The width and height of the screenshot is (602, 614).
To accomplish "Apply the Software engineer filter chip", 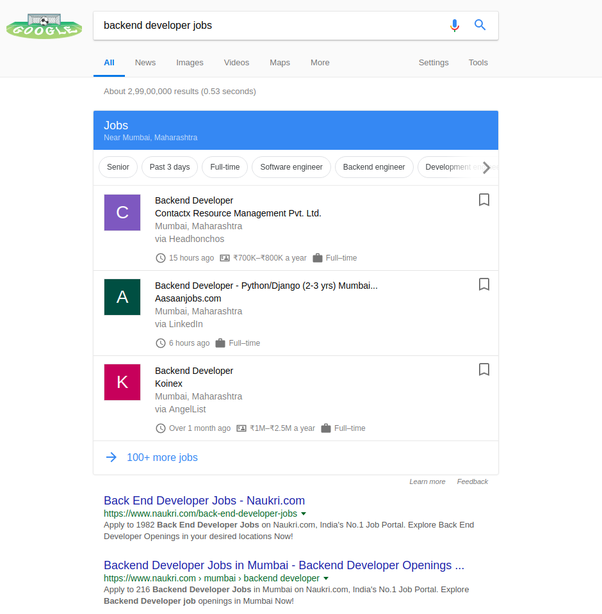I will (291, 167).
